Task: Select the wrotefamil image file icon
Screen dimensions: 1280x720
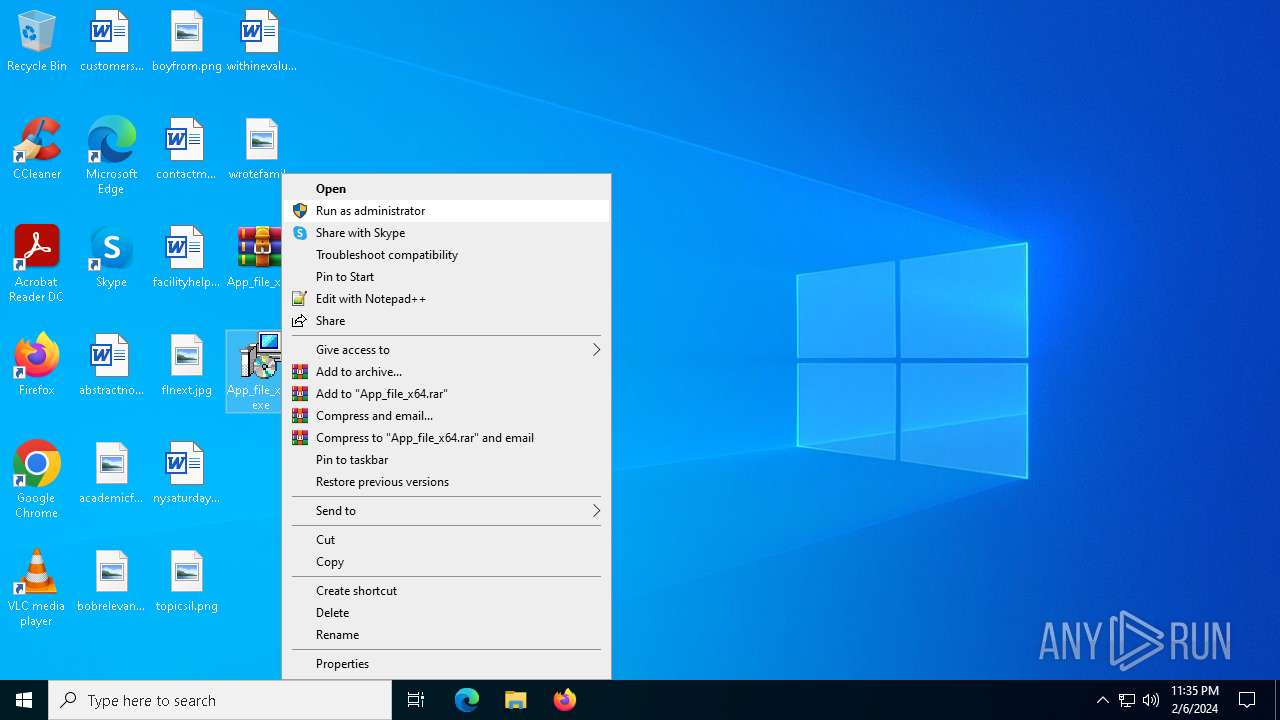Action: click(258, 149)
